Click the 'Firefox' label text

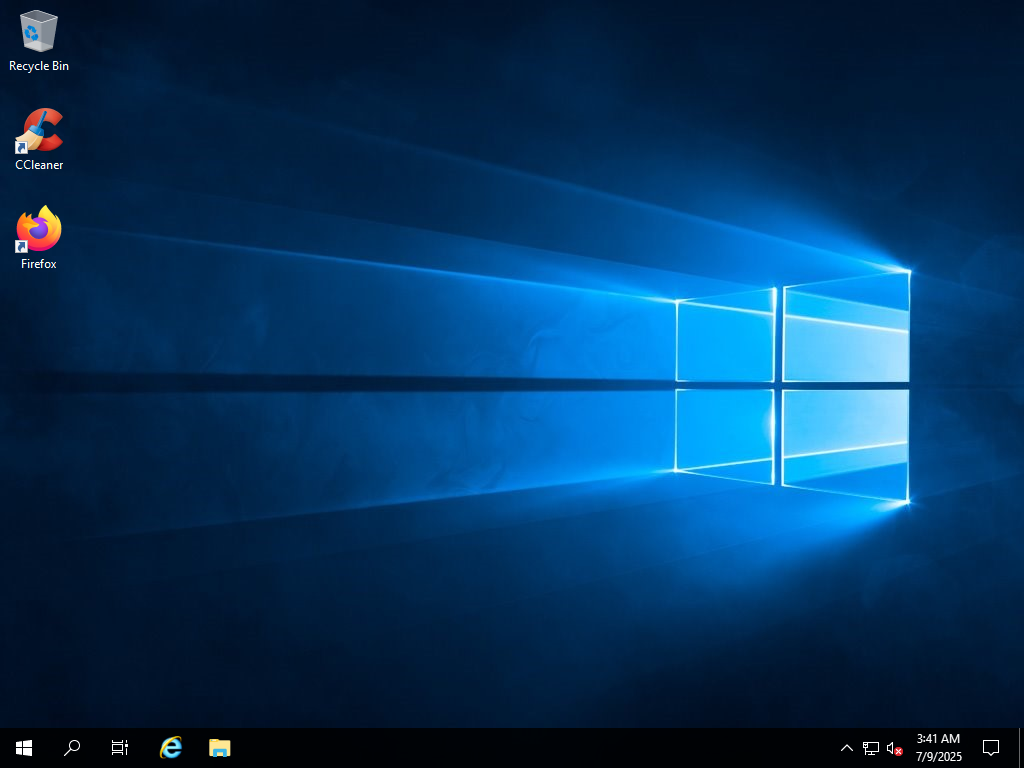39,264
